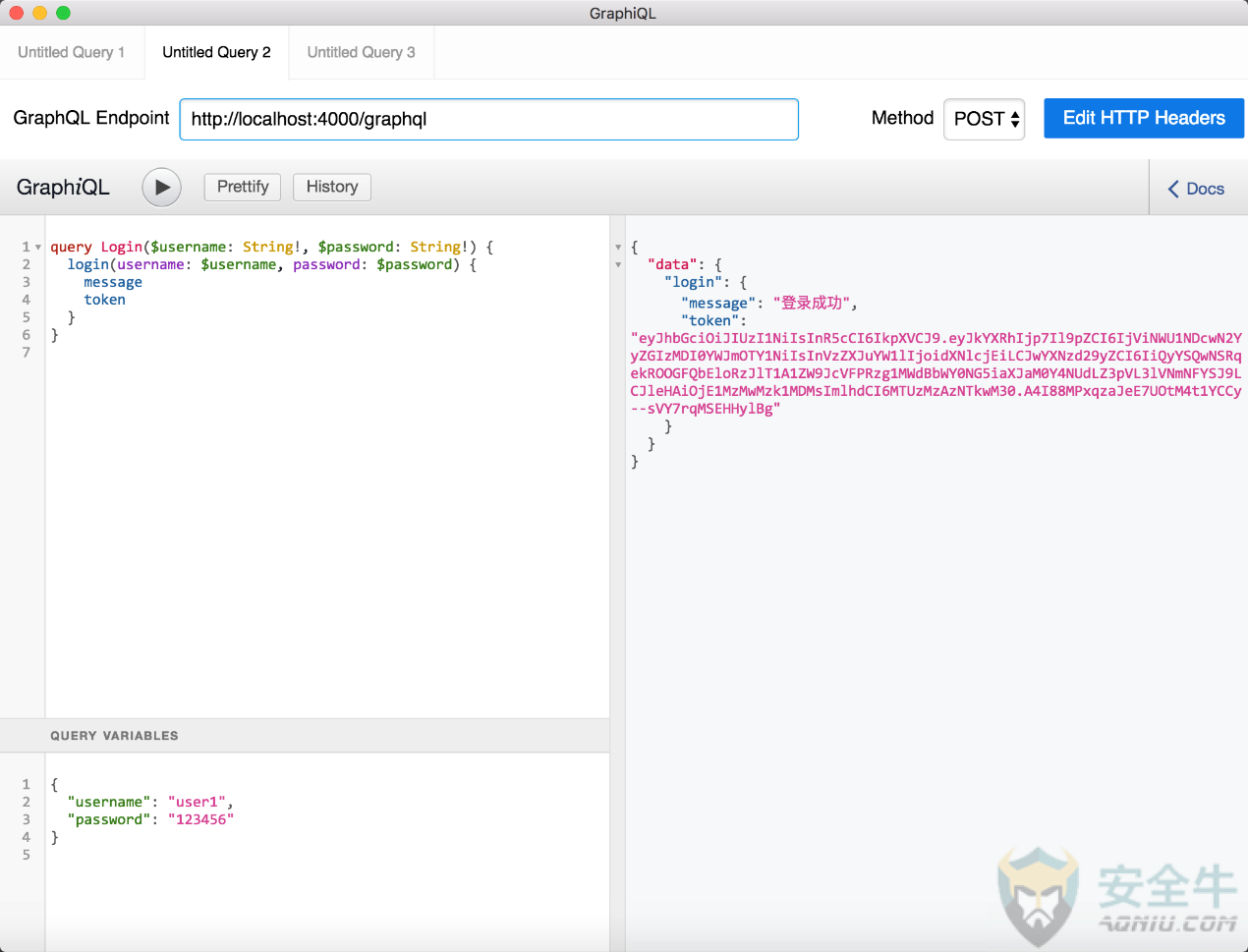Open the Docs panel chevron
The width and height of the screenshot is (1248, 952).
click(1173, 189)
